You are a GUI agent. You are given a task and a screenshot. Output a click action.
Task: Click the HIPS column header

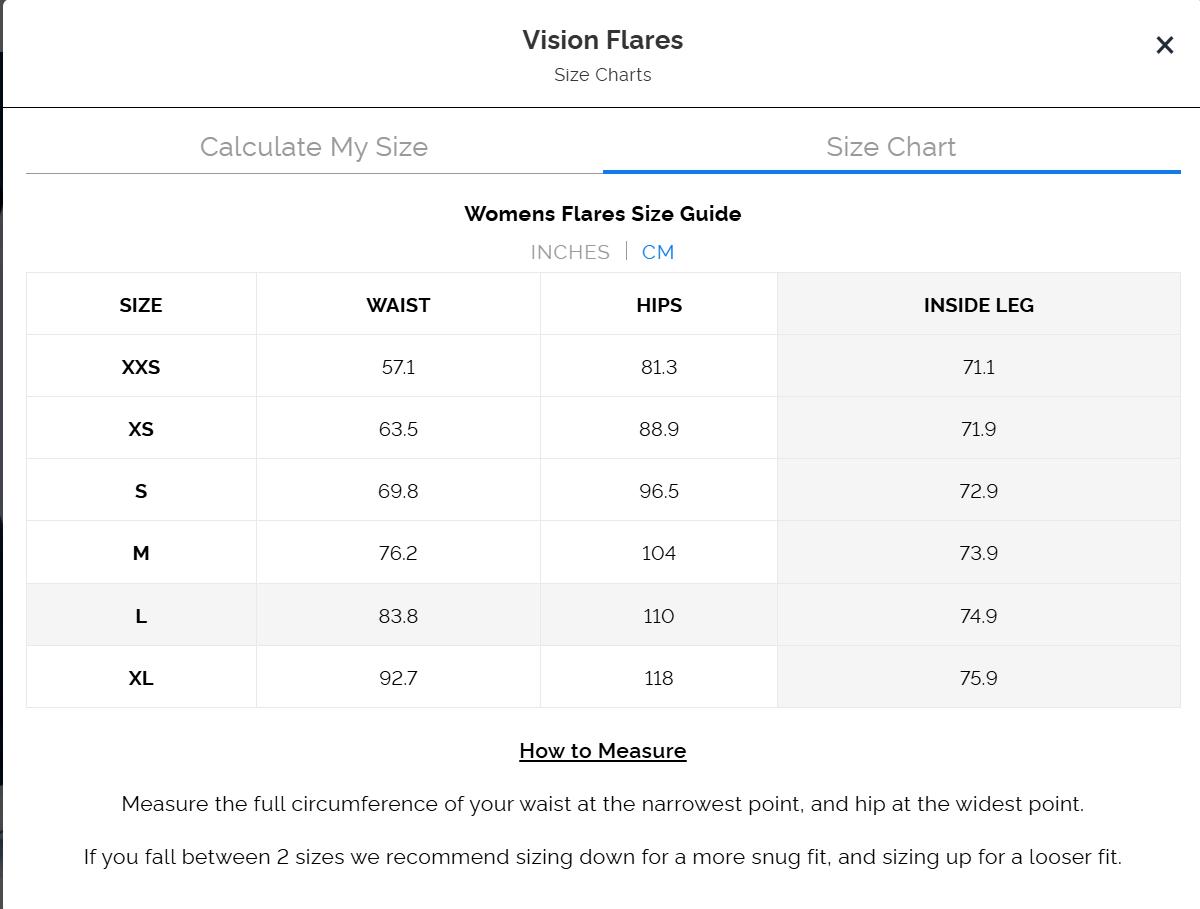pos(658,305)
